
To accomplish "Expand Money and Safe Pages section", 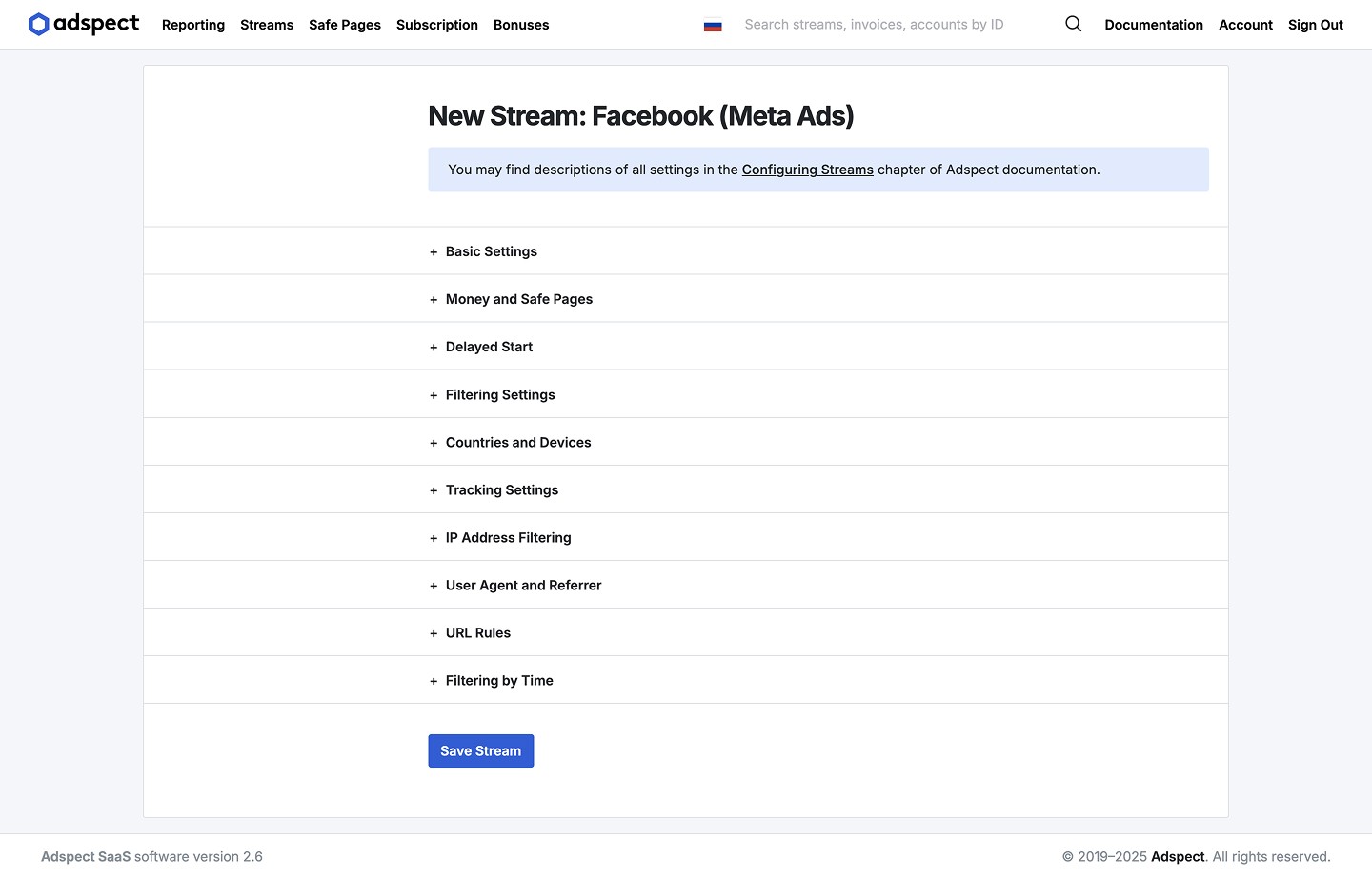I will tap(518, 299).
